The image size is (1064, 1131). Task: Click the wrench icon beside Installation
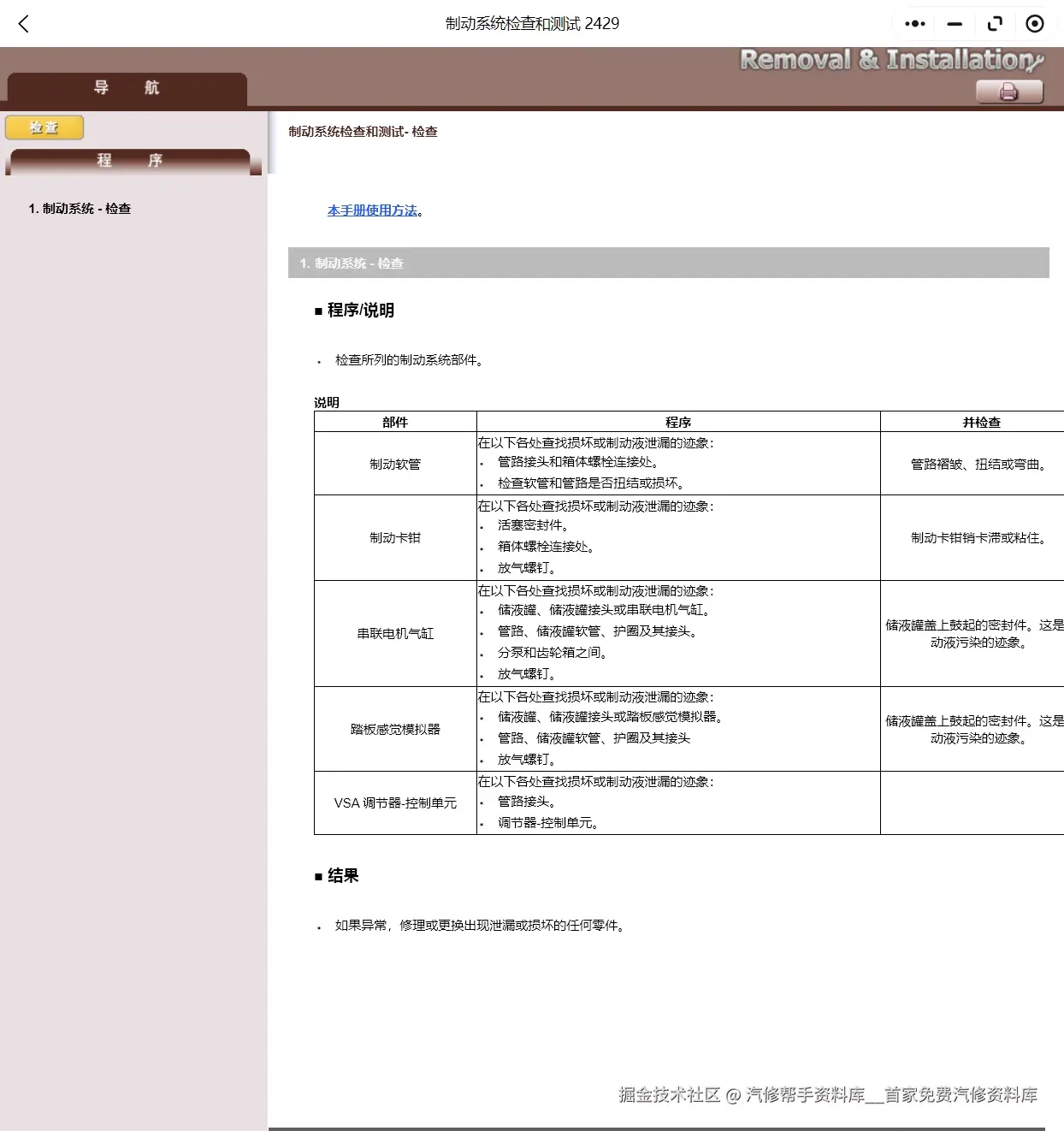pyautogui.click(x=1037, y=62)
